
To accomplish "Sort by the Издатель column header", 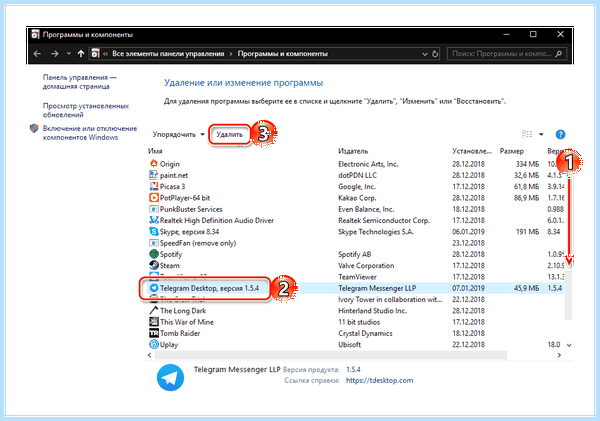I will [x=353, y=151].
